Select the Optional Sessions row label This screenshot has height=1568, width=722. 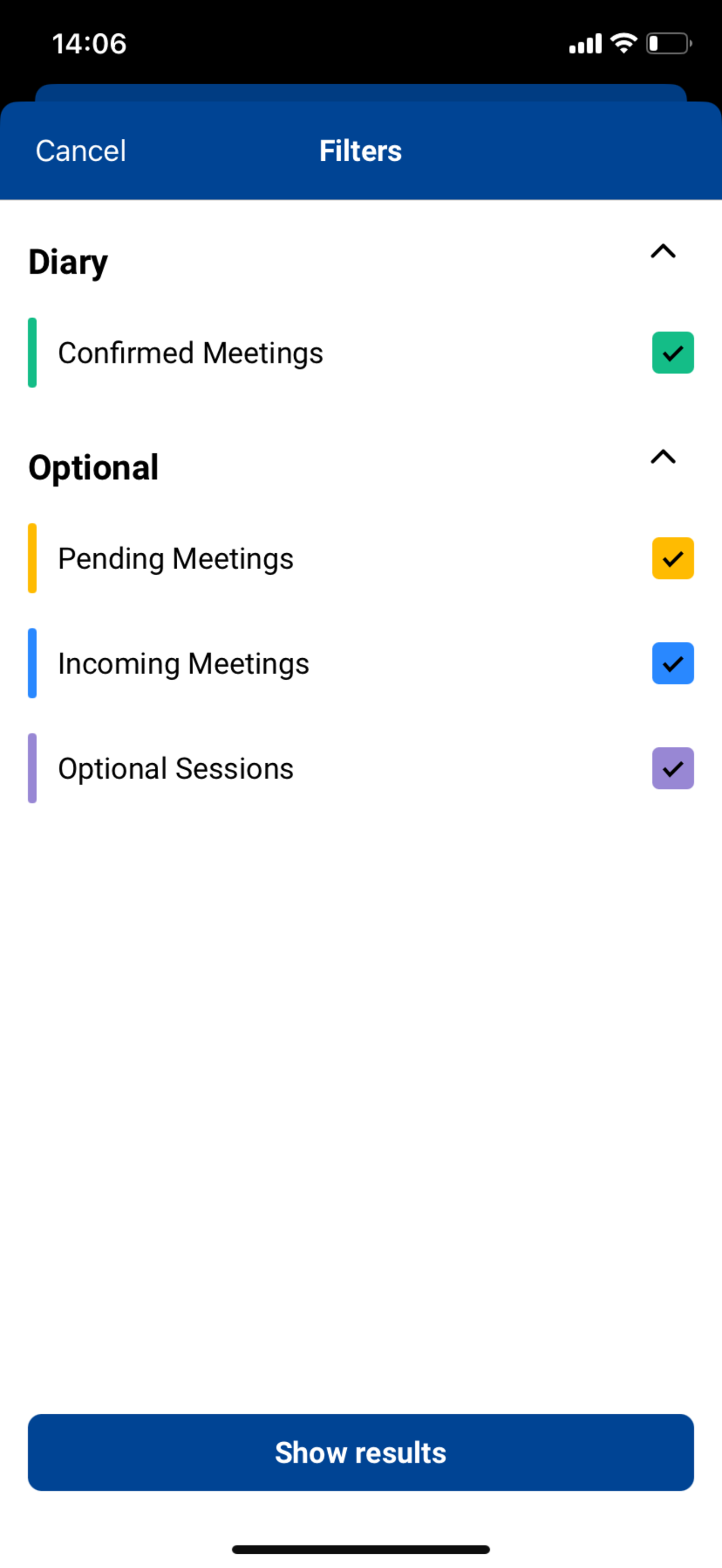pos(176,769)
